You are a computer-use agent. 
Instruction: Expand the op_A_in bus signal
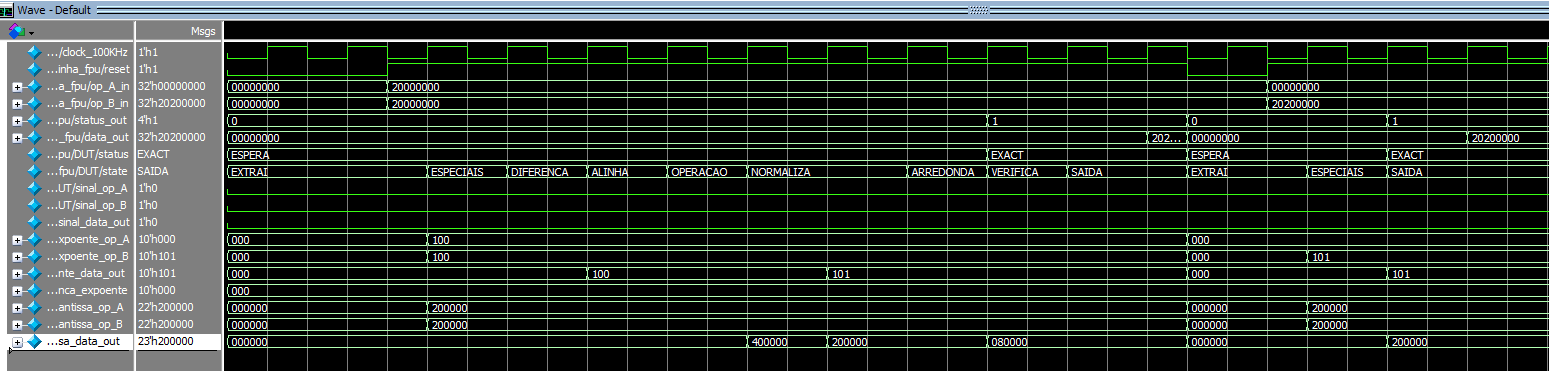pos(17,86)
